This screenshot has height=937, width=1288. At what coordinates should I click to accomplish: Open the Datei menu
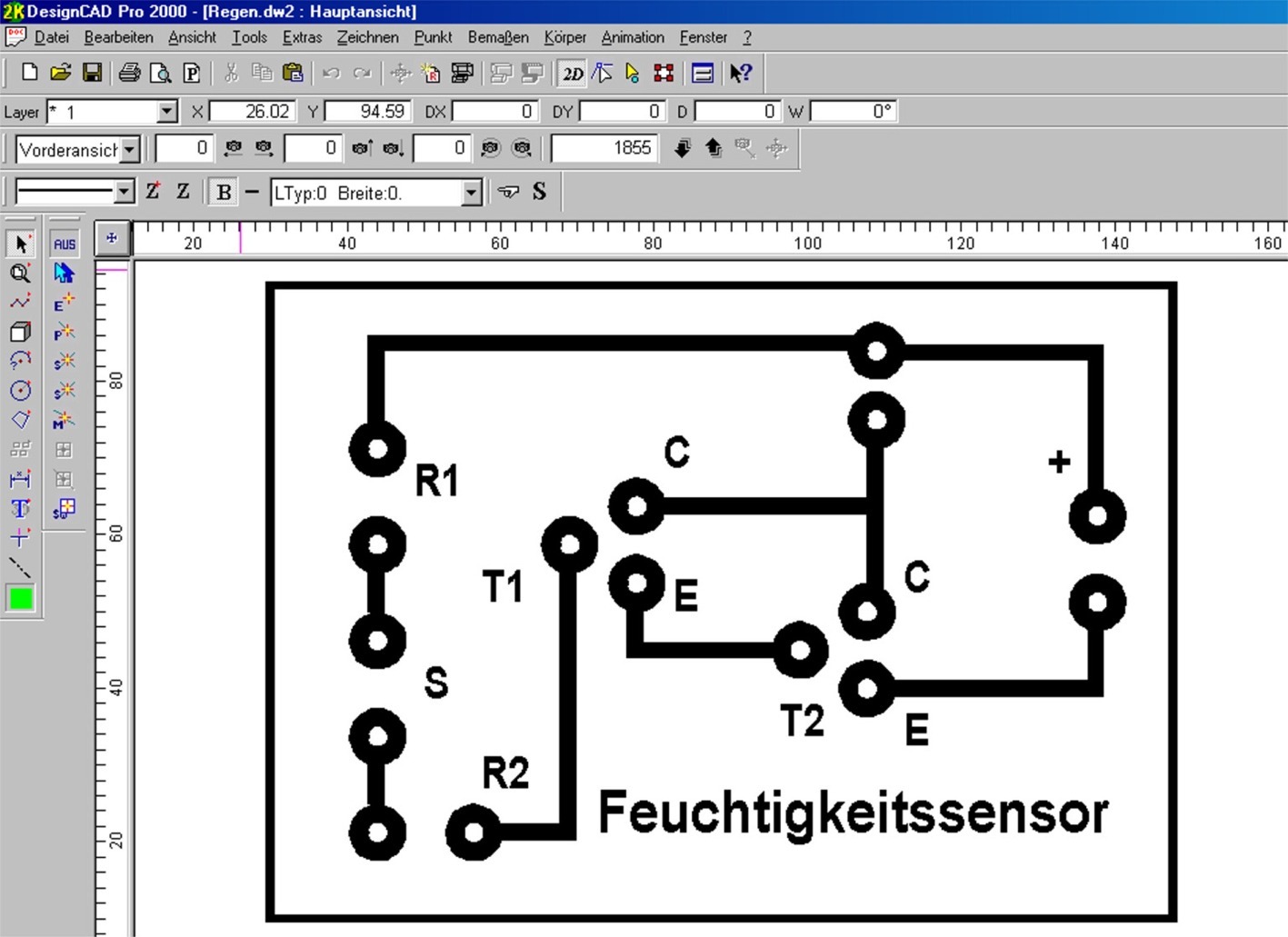[x=52, y=37]
